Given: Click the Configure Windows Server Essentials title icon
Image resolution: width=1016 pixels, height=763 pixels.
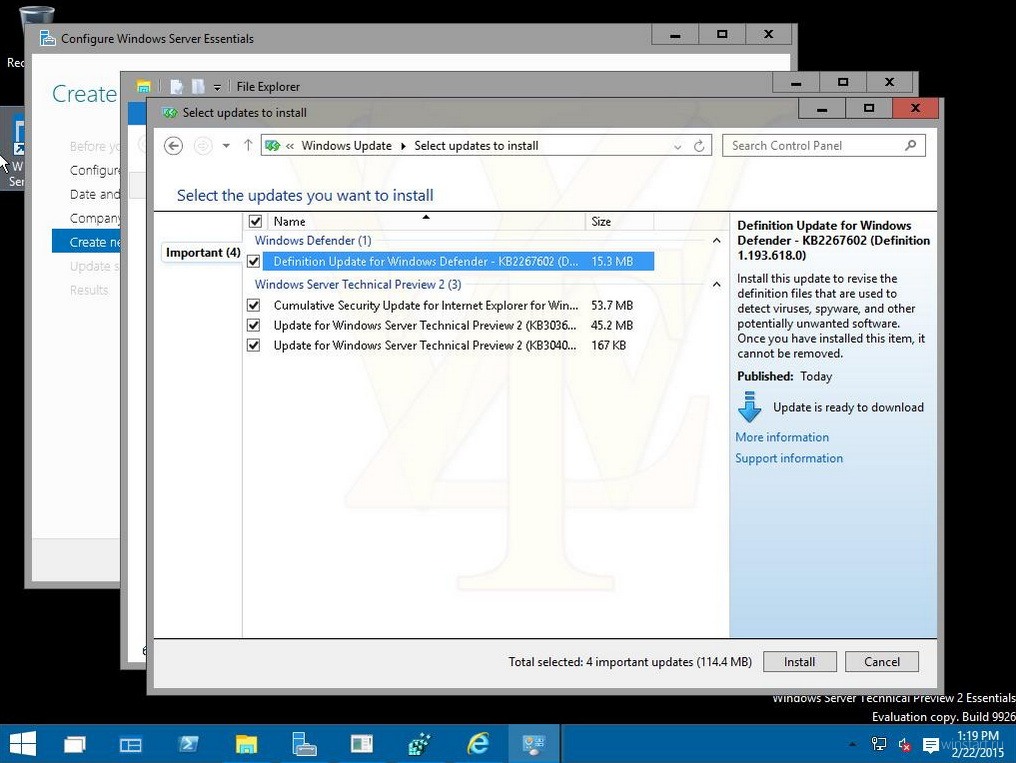Looking at the screenshot, I should tap(47, 38).
